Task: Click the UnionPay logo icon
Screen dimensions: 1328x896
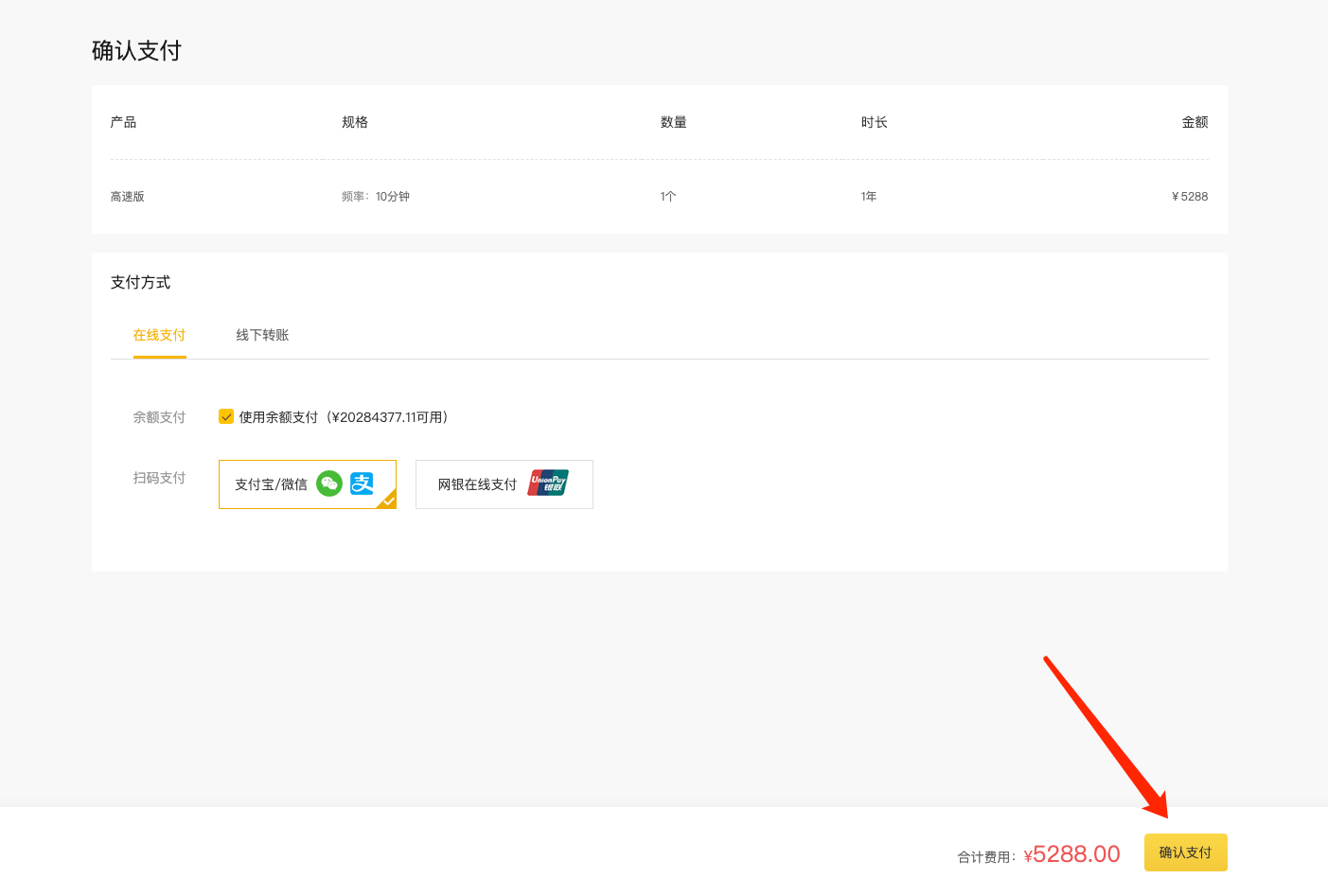Action: 548,483
